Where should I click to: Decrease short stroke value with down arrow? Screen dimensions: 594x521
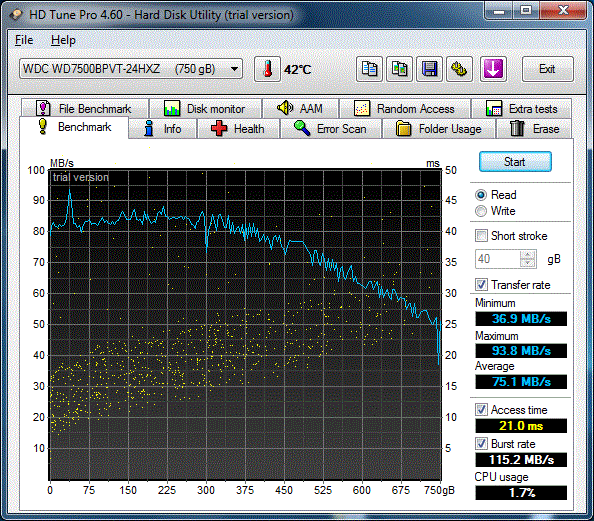[x=528, y=263]
